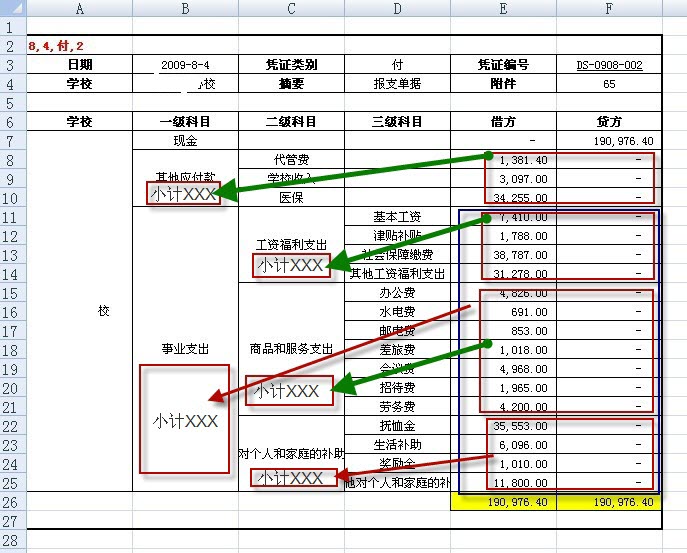
Task: Click the '二级科目' header cell
Action: pos(291,121)
